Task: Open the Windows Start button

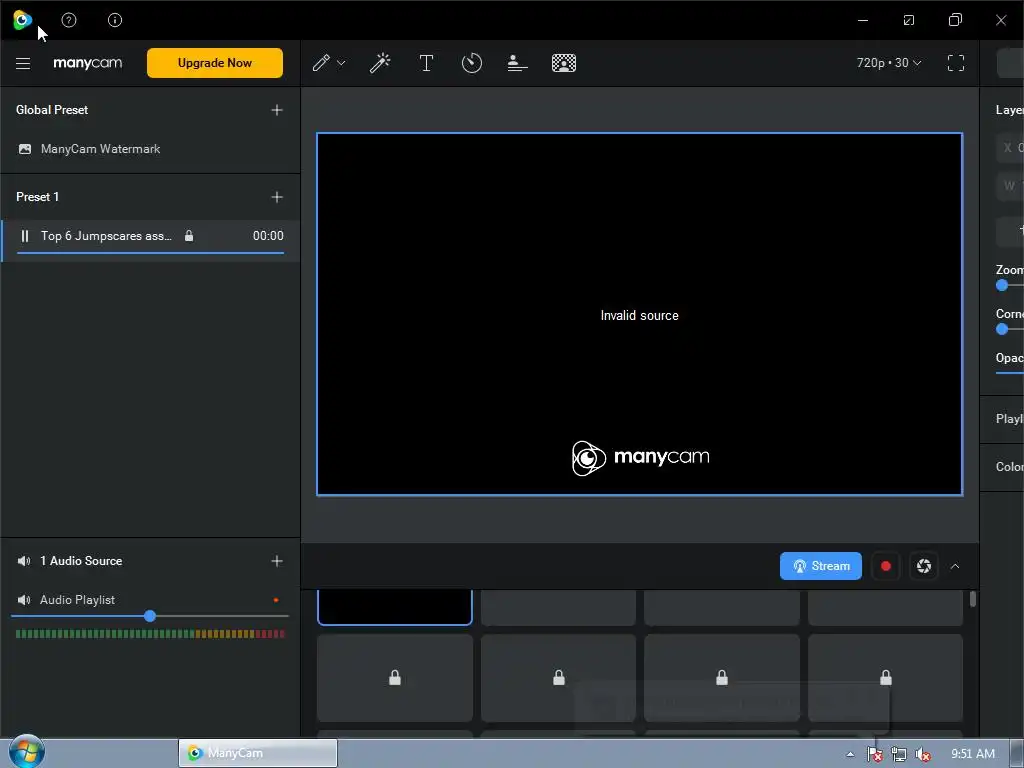Action: (x=25, y=751)
